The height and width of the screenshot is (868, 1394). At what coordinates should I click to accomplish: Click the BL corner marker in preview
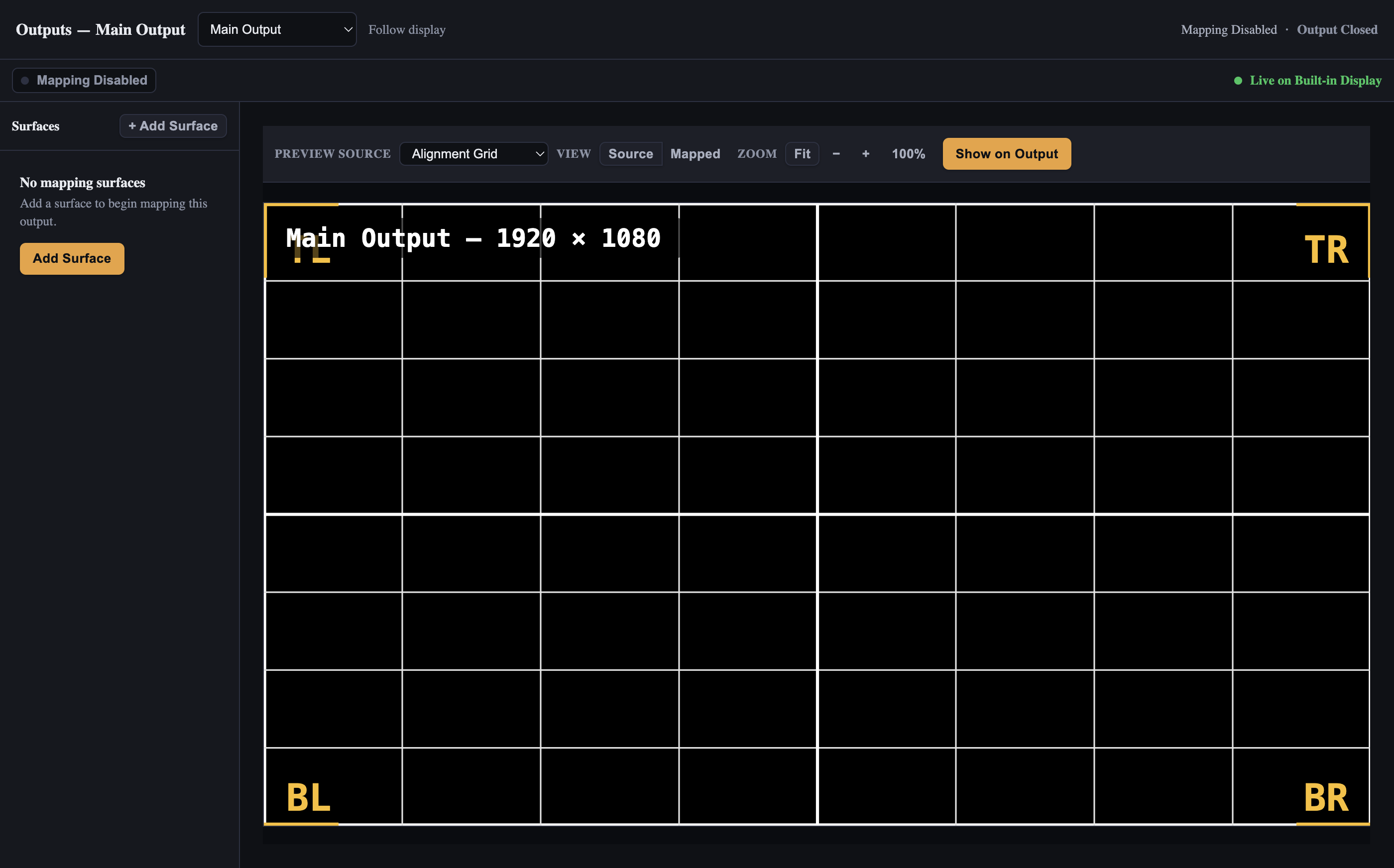coord(308,797)
